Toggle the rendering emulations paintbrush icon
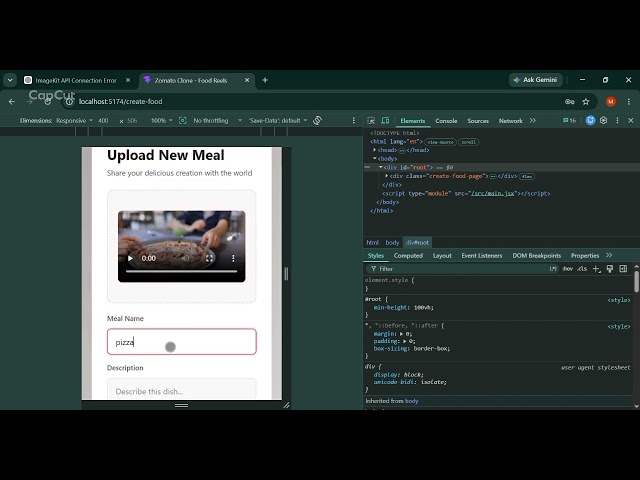Viewport: 640px width, 480px height. click(x=610, y=269)
